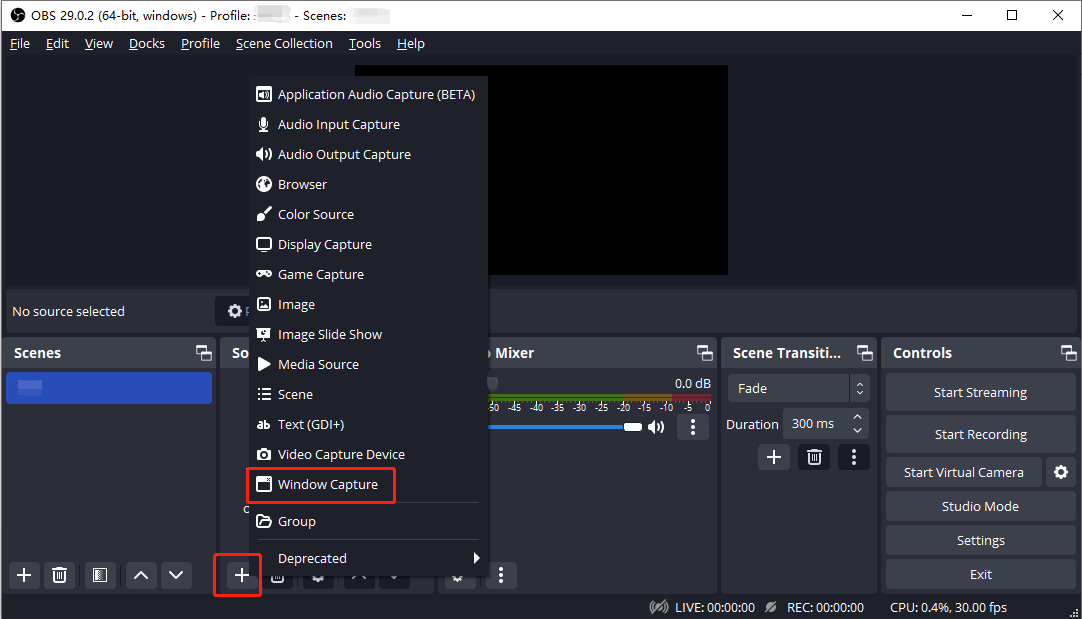Click the live stream status icon

click(x=659, y=607)
